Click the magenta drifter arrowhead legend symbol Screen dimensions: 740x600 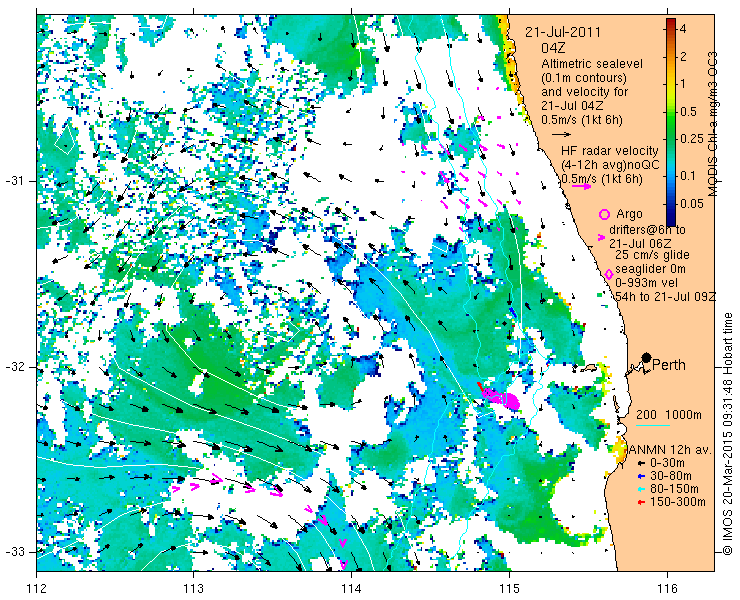click(601, 237)
